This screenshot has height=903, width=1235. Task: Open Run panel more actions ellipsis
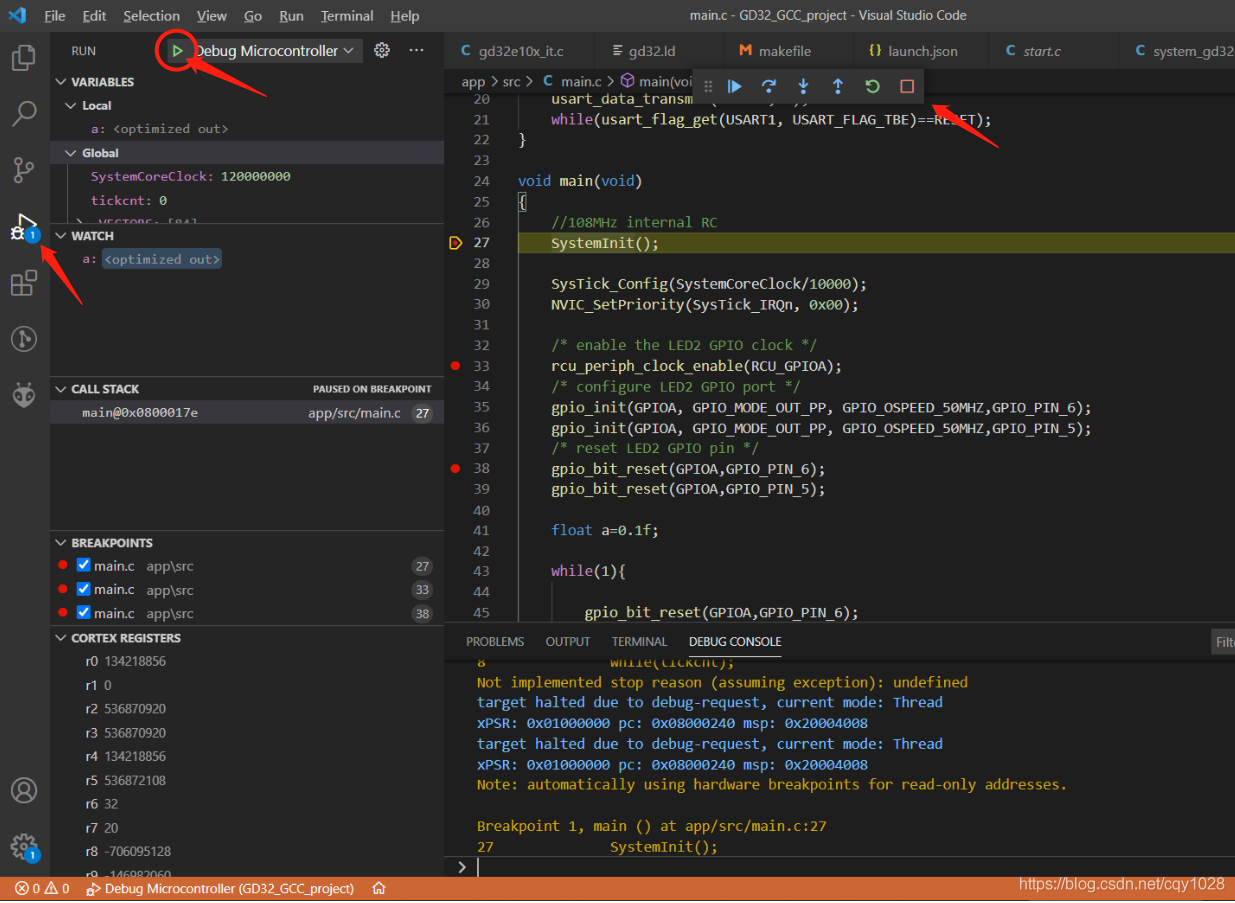pos(417,50)
